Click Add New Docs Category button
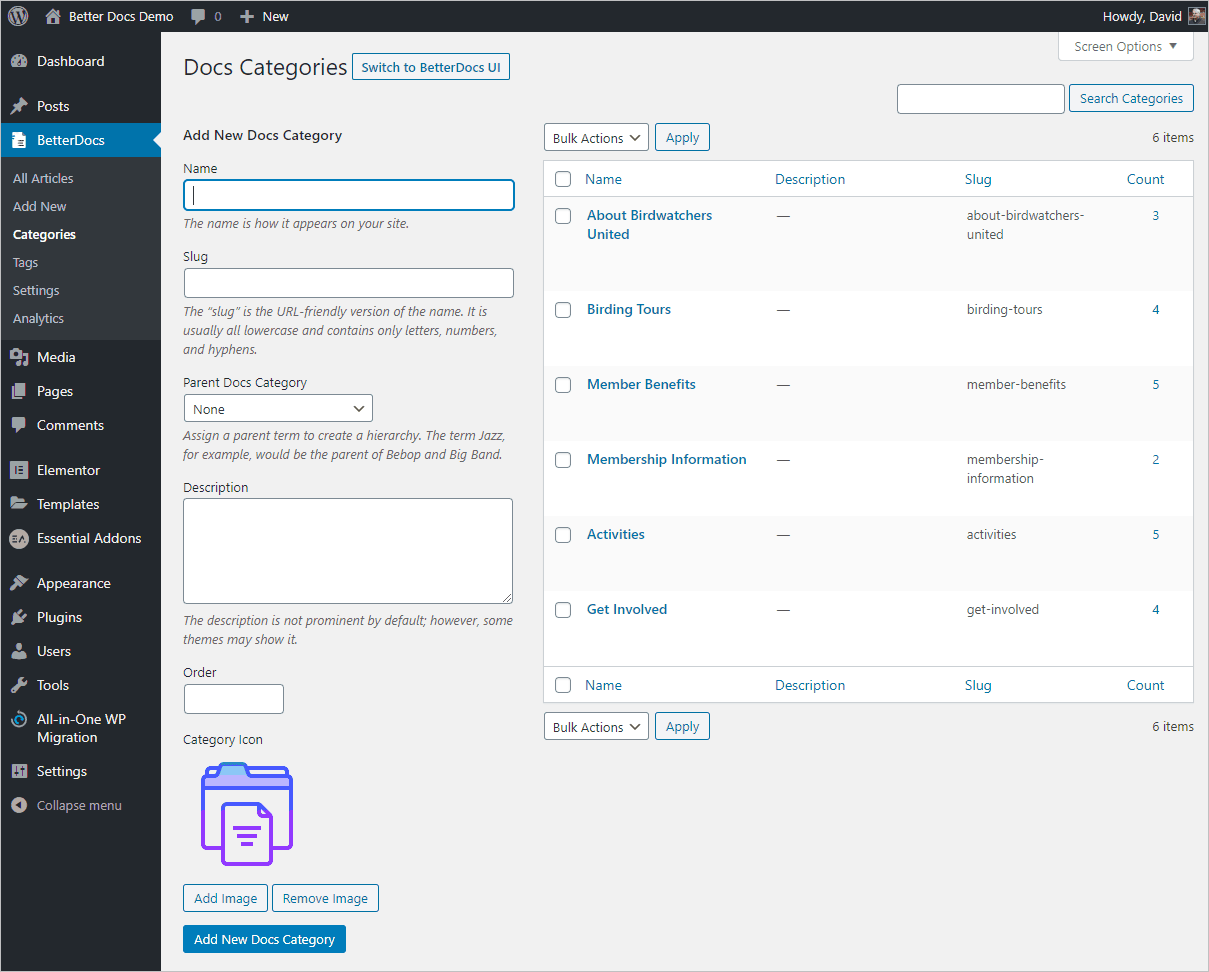1209x972 pixels. tap(264, 939)
